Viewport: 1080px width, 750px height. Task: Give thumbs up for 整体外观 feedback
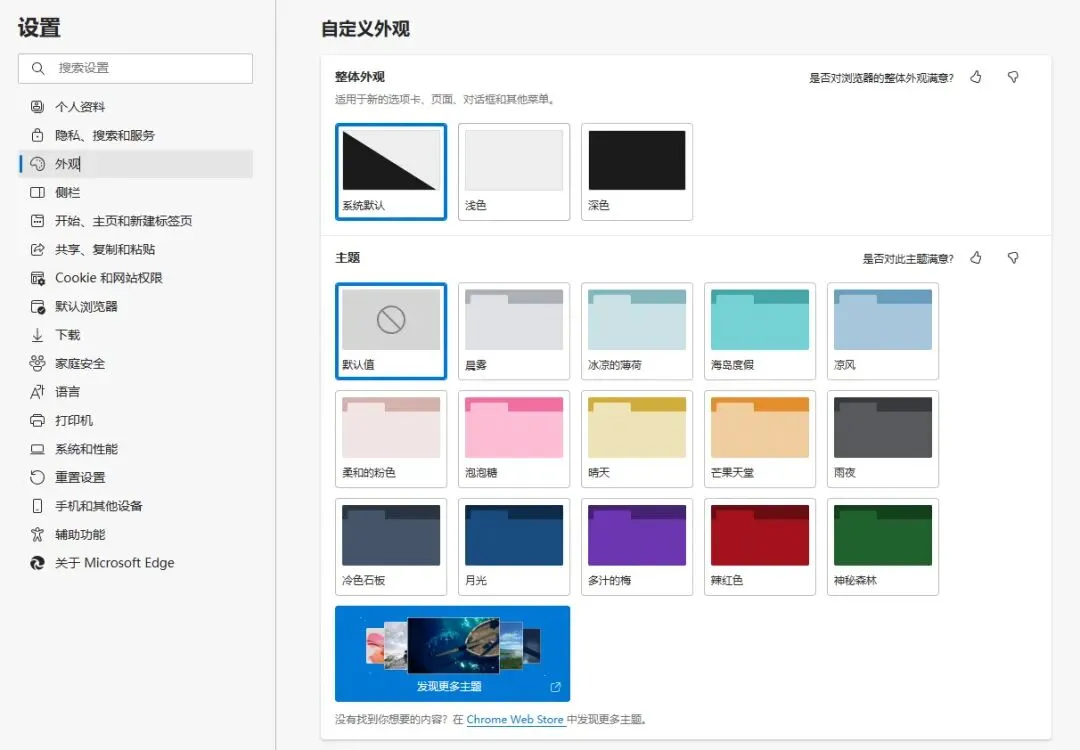[x=976, y=77]
